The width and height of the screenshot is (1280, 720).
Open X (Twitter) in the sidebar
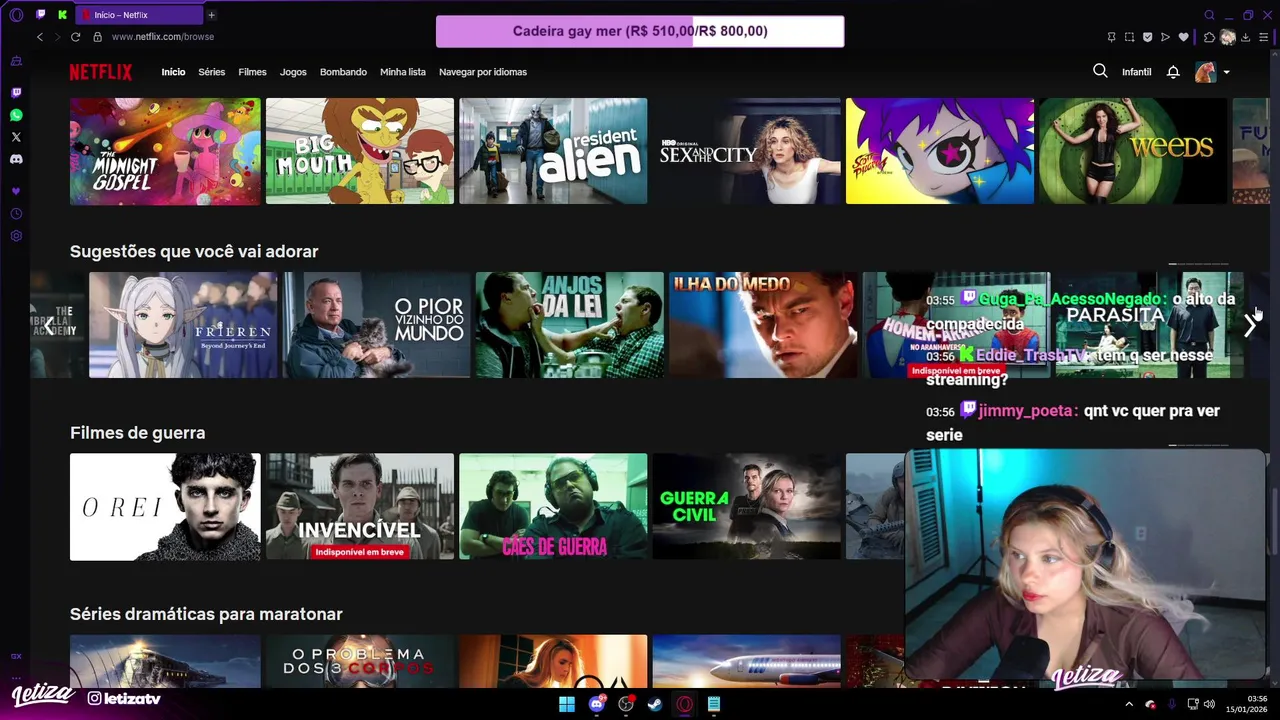(x=16, y=137)
